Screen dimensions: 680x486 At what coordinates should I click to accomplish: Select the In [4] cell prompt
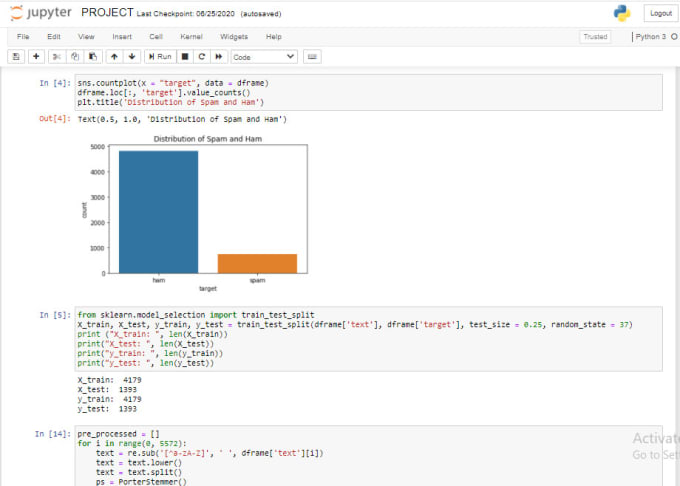tap(55, 83)
